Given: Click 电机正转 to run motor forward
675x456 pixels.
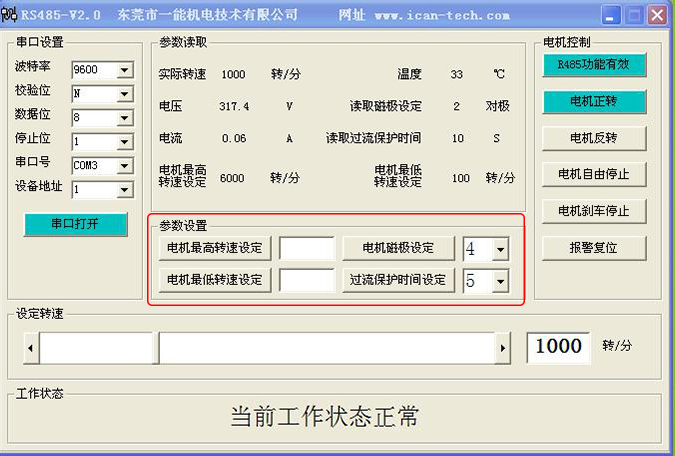Looking at the screenshot, I should [x=594, y=102].
